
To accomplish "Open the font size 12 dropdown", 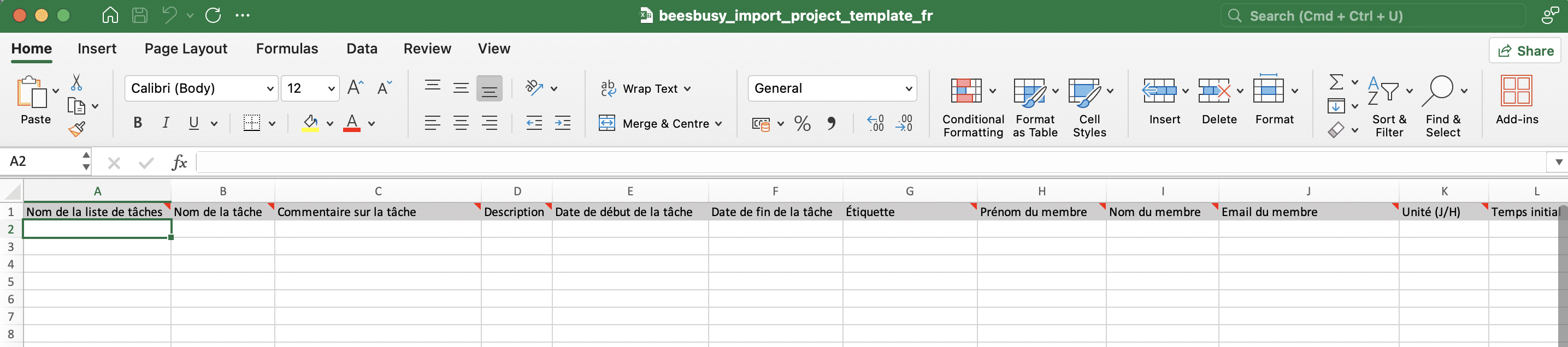I will pos(331,89).
